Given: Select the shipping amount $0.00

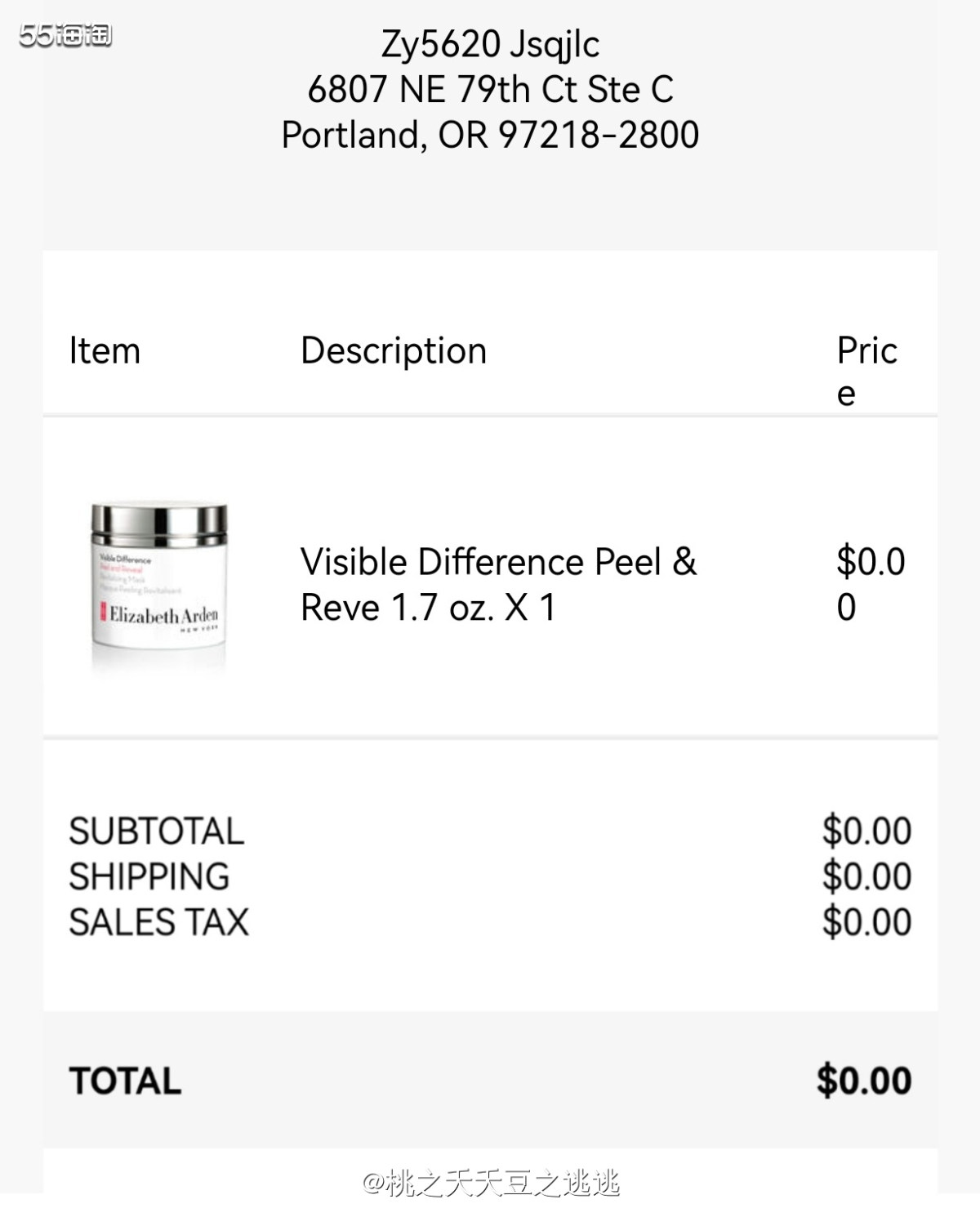Looking at the screenshot, I should (x=866, y=877).
